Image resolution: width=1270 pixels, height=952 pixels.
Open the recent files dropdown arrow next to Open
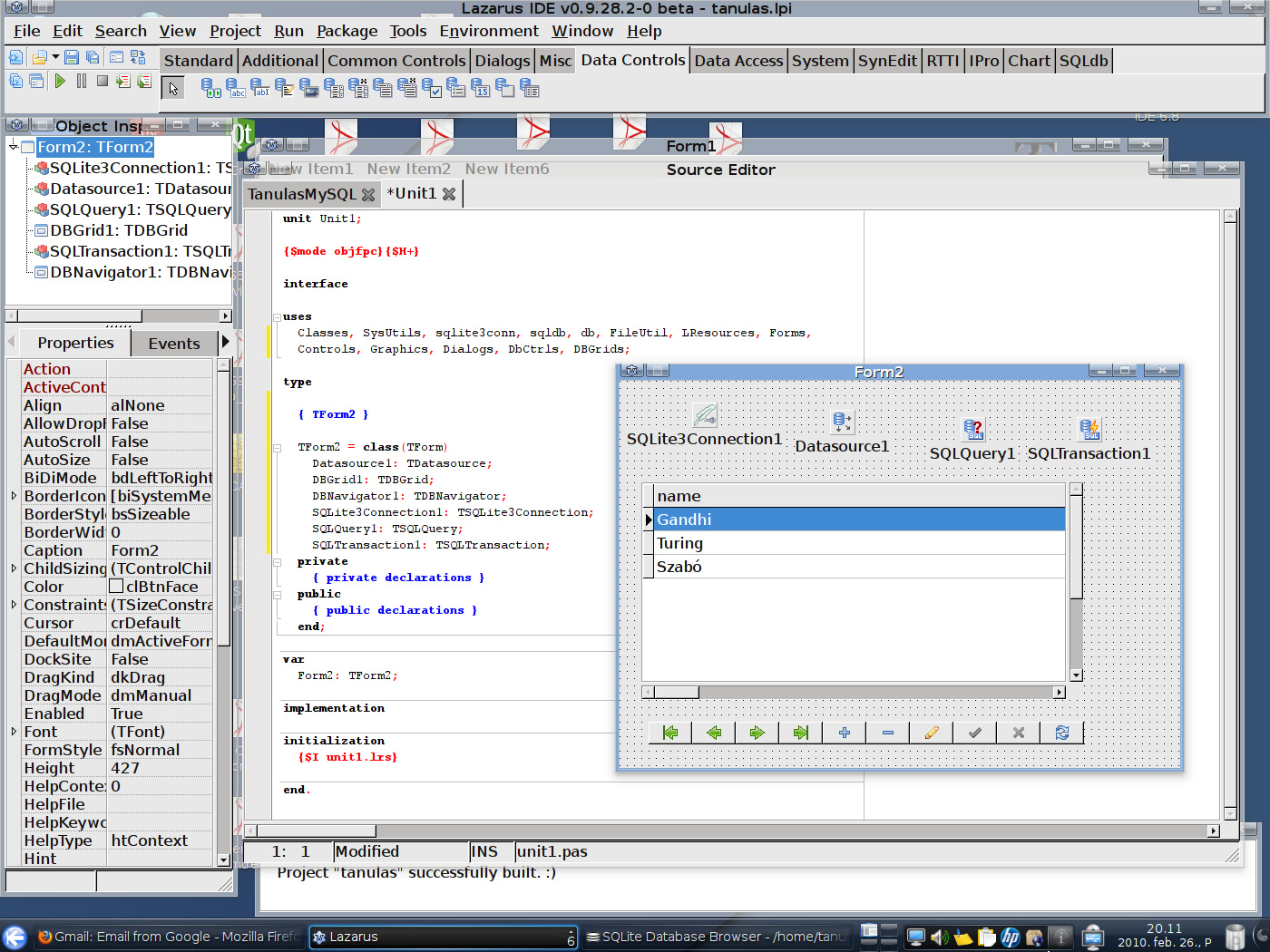click(x=56, y=57)
